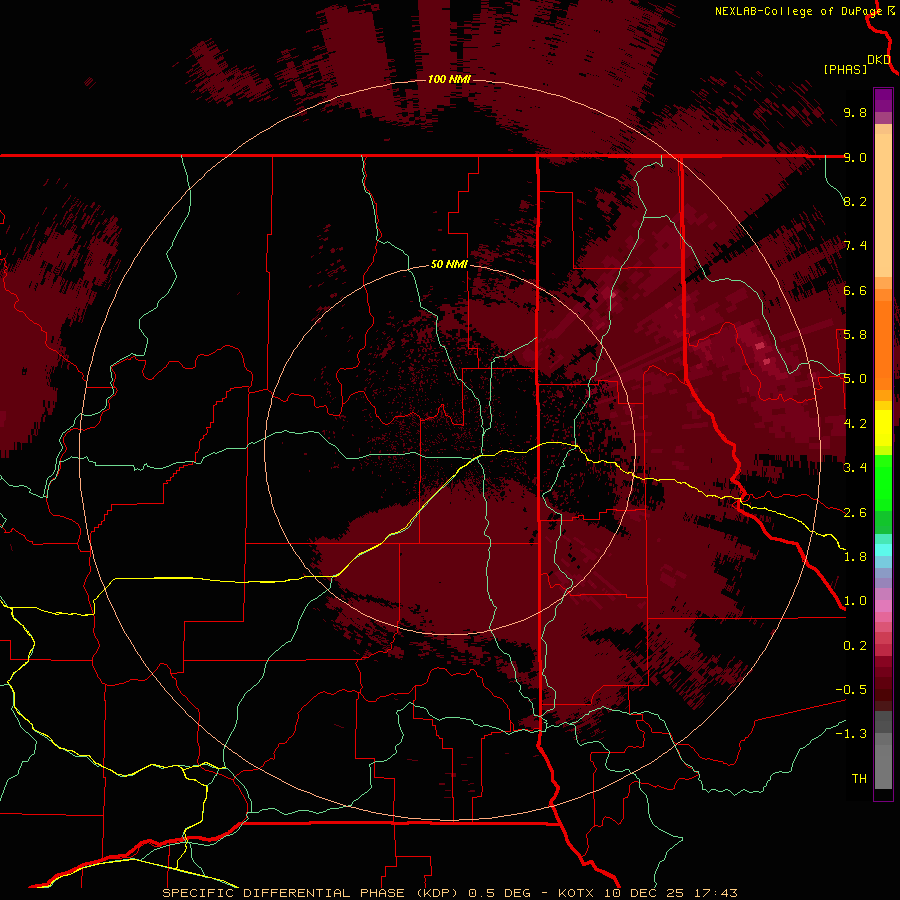Click the 100 NMI range ring label
Screen dimensions: 900x900
[x=449, y=79]
